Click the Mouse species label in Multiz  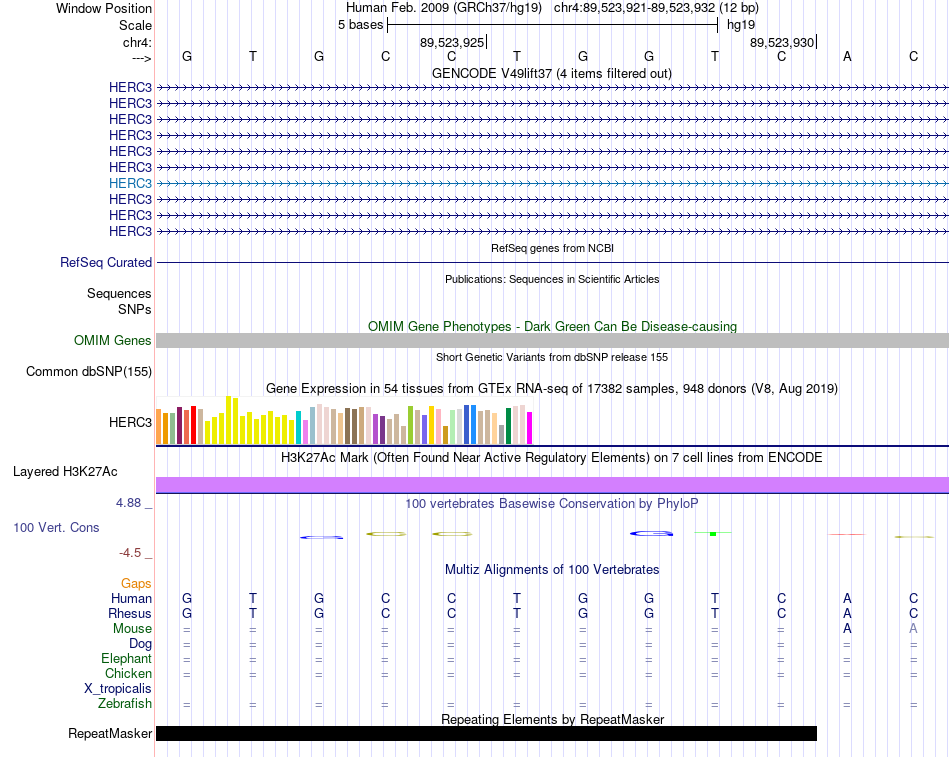click(132, 629)
